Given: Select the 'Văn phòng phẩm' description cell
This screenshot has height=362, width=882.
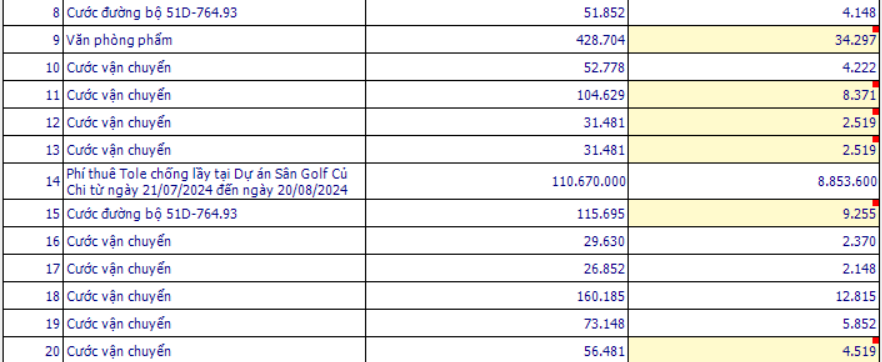Looking at the screenshot, I should pos(214,40).
